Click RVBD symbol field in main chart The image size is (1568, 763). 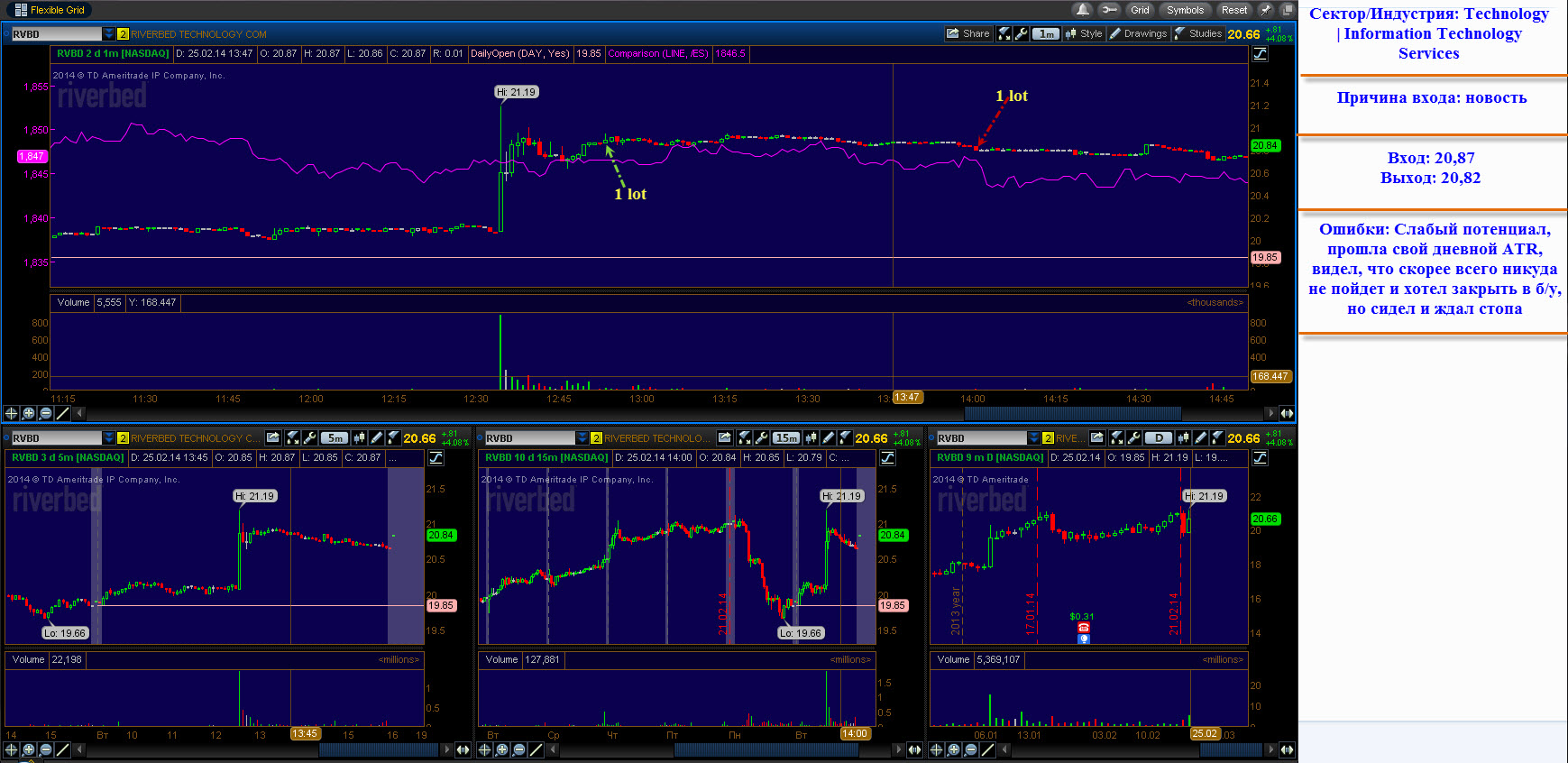tap(56, 34)
